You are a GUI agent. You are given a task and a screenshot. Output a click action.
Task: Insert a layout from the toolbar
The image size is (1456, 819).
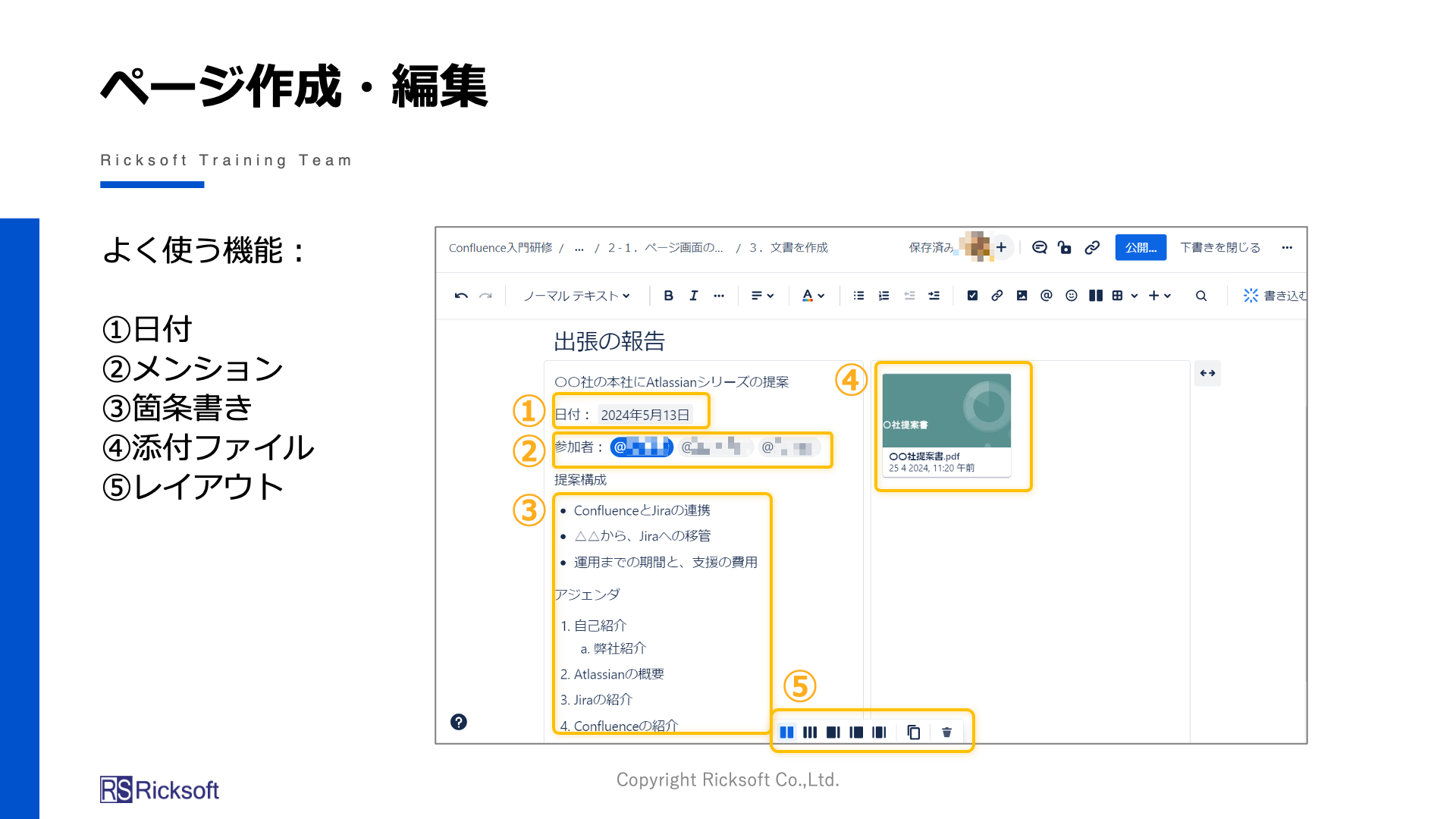(1096, 296)
